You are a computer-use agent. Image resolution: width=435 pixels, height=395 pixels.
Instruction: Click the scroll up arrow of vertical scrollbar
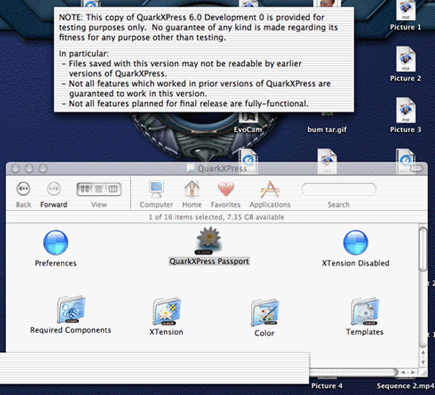click(x=423, y=352)
